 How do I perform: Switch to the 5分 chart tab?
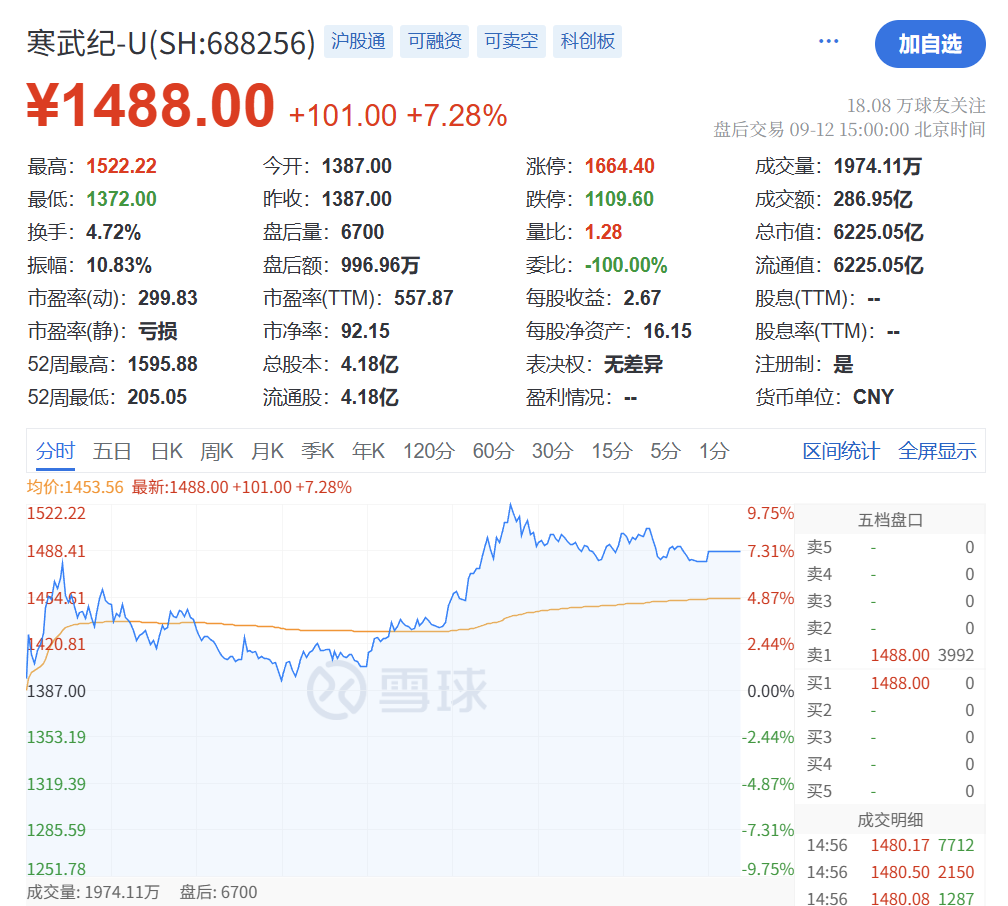(x=665, y=451)
